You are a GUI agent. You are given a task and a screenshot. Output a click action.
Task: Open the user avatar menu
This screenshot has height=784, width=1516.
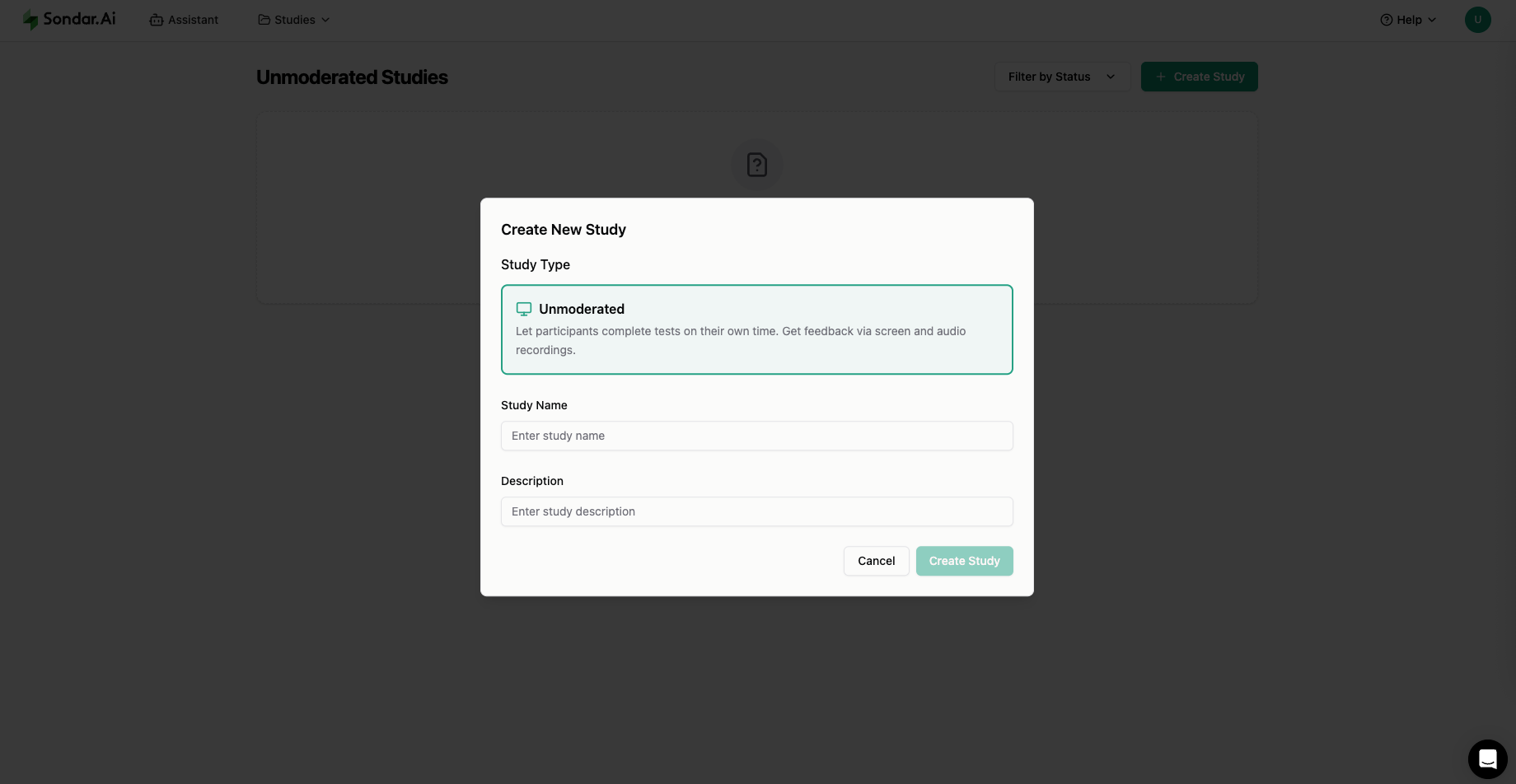1477,20
